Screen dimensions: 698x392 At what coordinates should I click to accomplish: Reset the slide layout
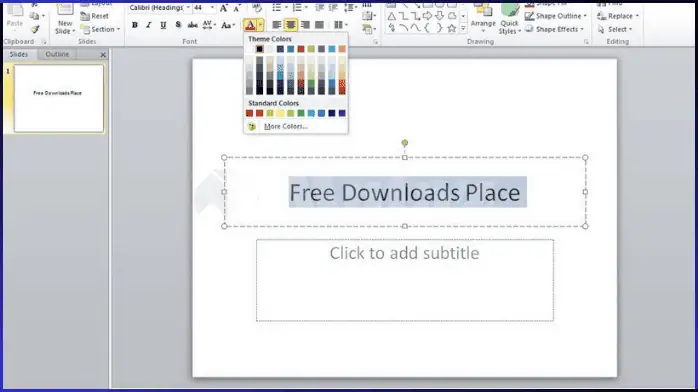point(94,16)
